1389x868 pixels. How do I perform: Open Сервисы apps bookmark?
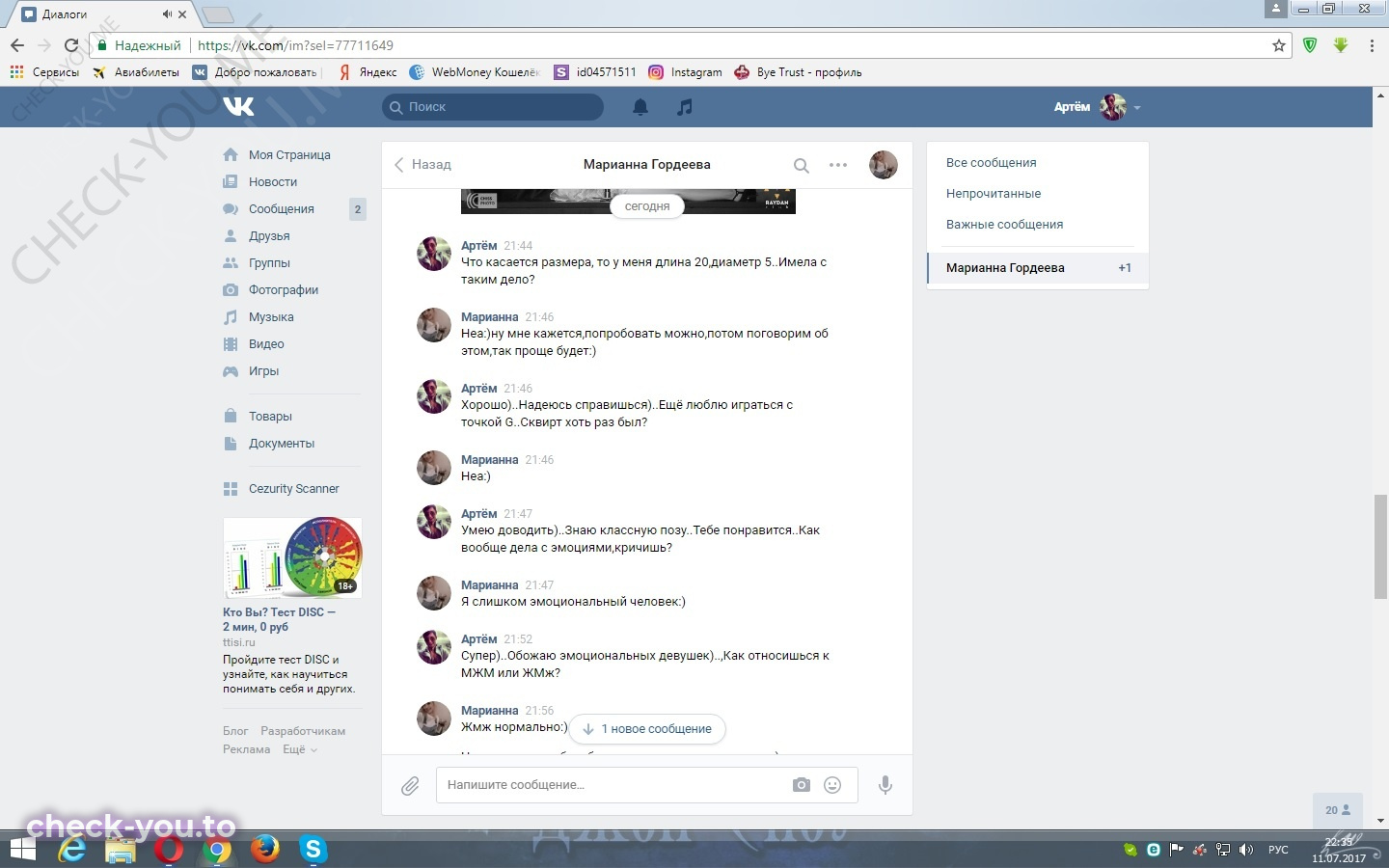(44, 72)
